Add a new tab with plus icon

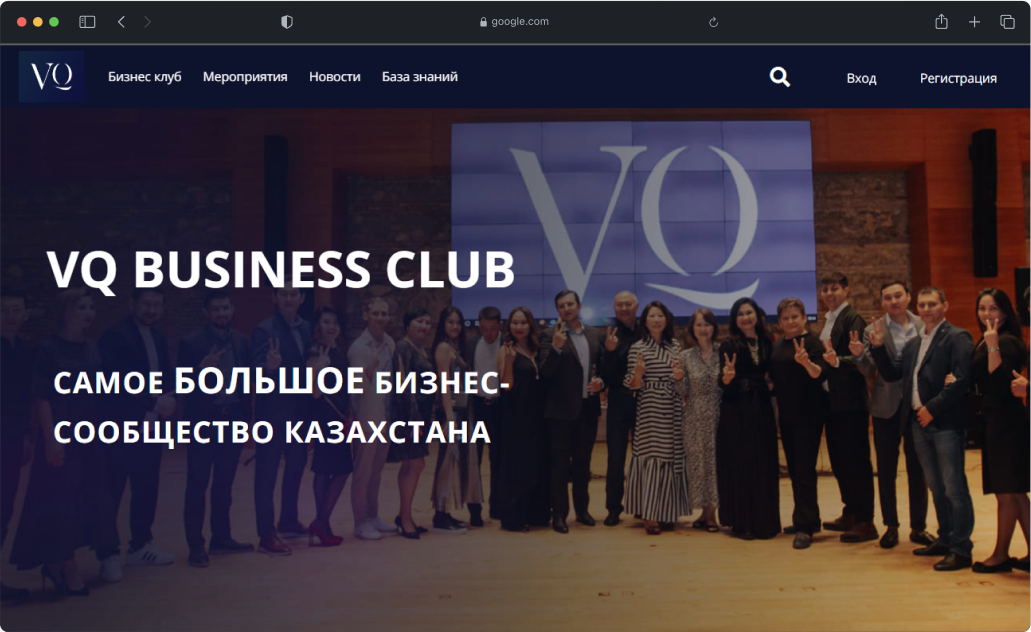pyautogui.click(x=974, y=22)
